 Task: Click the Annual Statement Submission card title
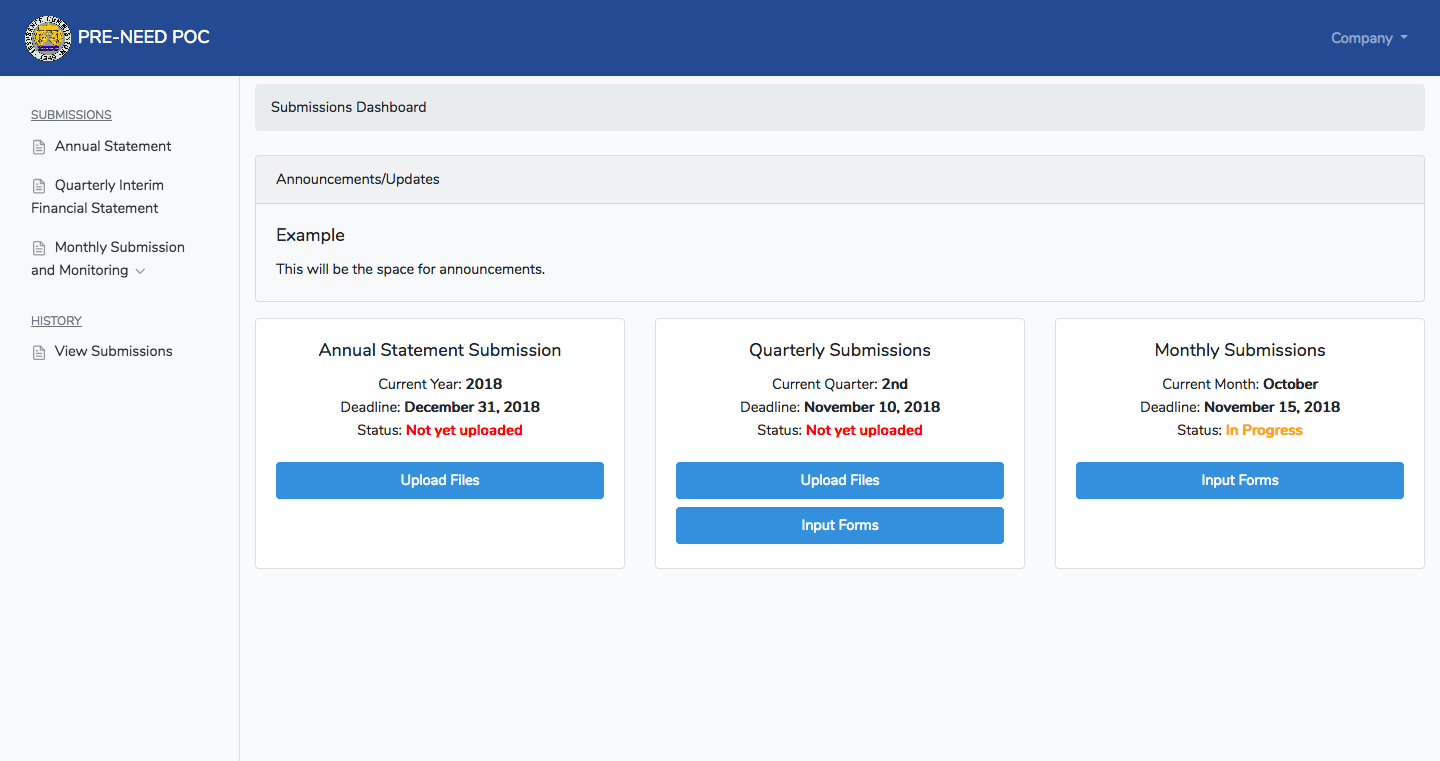click(440, 350)
